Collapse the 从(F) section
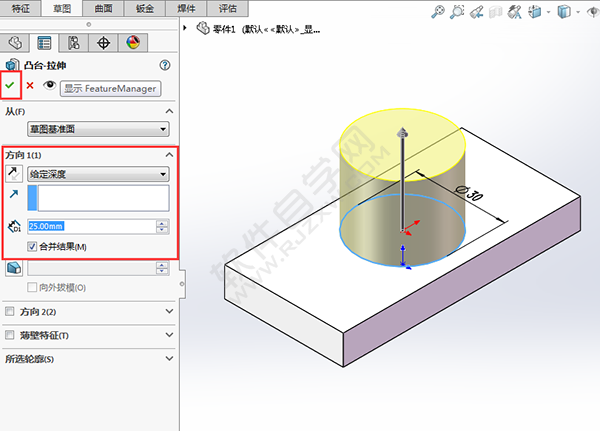 coord(169,111)
